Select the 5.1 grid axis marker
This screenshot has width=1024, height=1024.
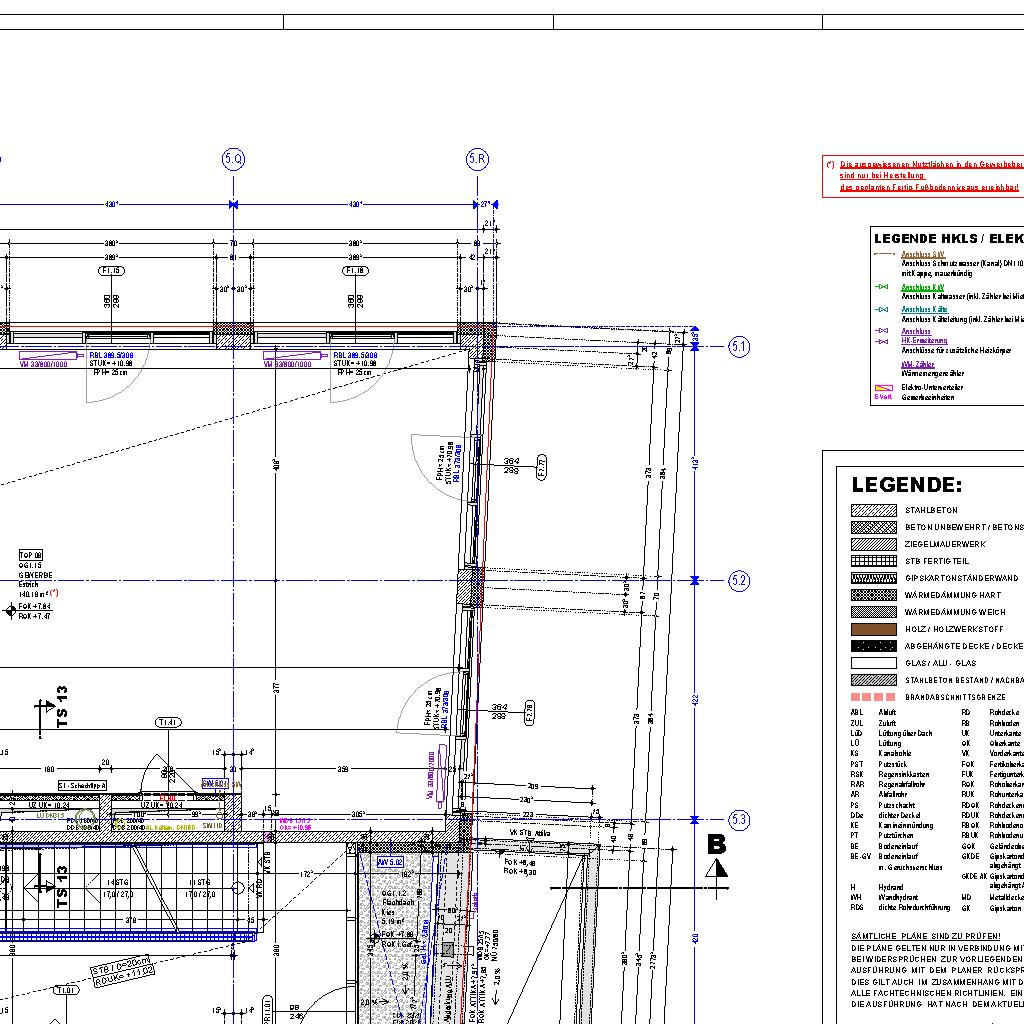[x=739, y=347]
